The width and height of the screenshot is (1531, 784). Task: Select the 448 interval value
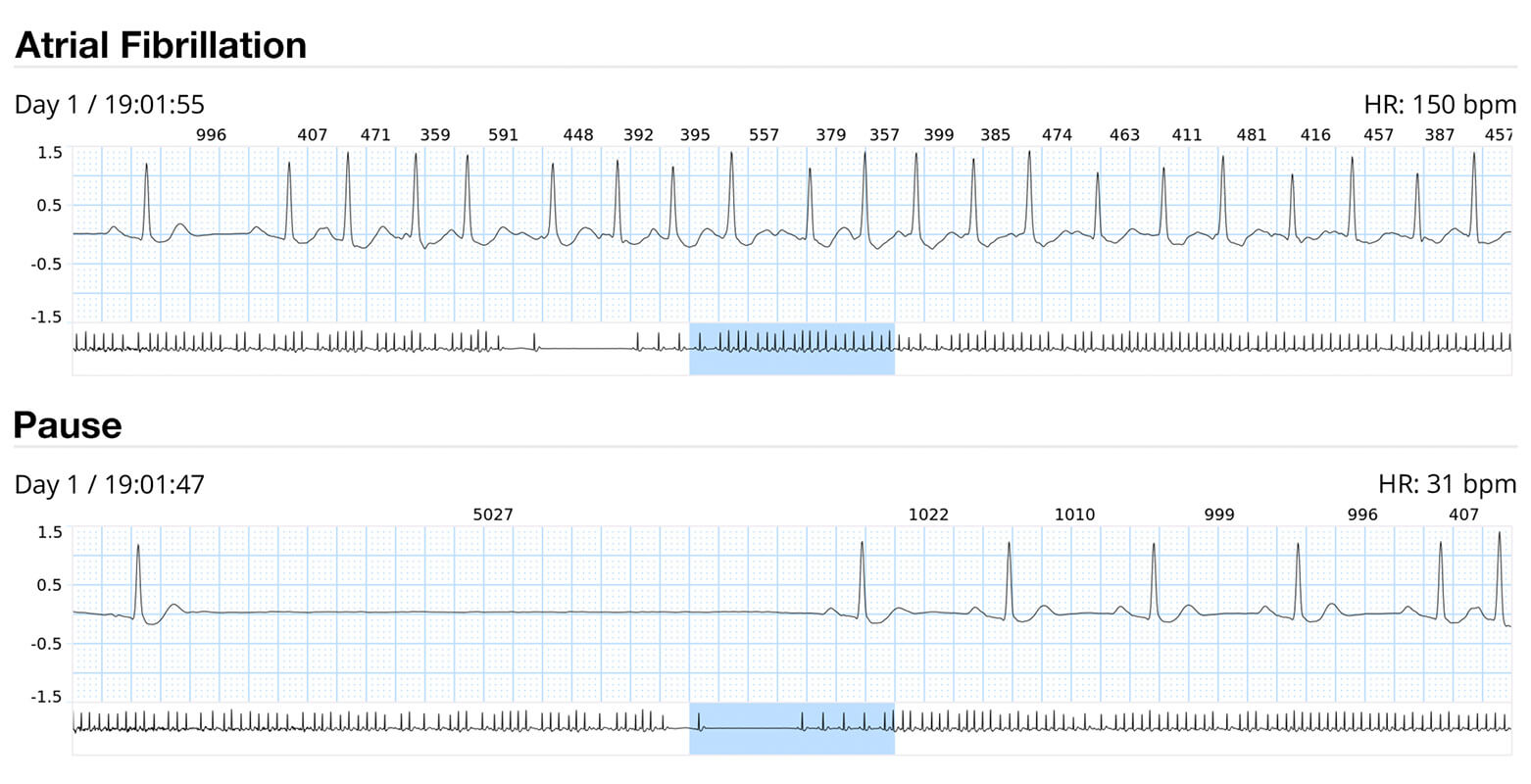(578, 135)
